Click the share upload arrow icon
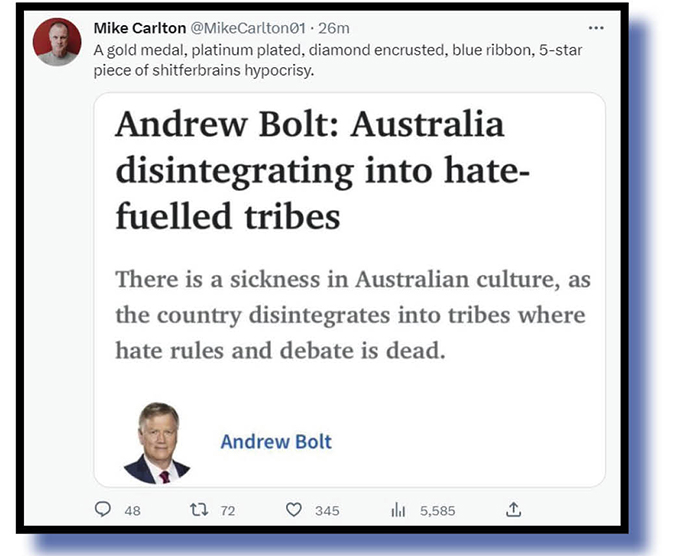Image resolution: width=680 pixels, height=556 pixels. coord(513,510)
